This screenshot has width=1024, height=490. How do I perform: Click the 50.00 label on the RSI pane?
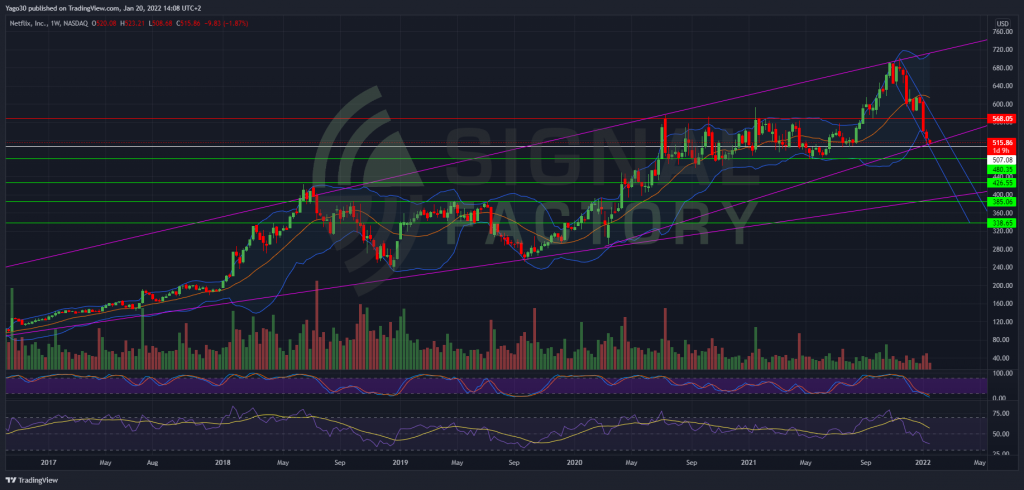(x=1002, y=434)
